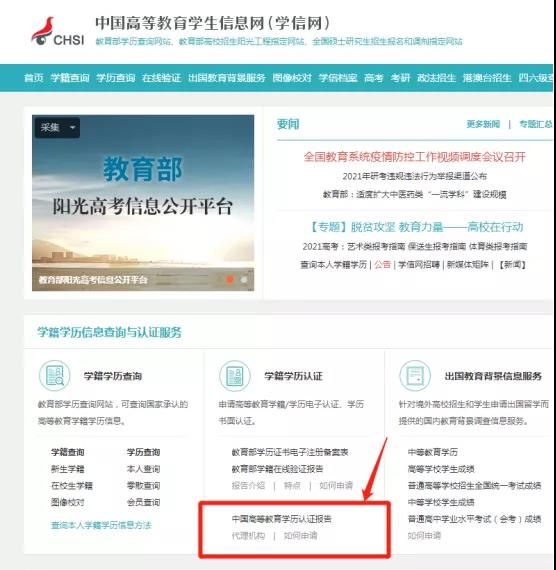Open 首页 in the navigation bar
Screen dimensions: 556x570
tap(33, 78)
